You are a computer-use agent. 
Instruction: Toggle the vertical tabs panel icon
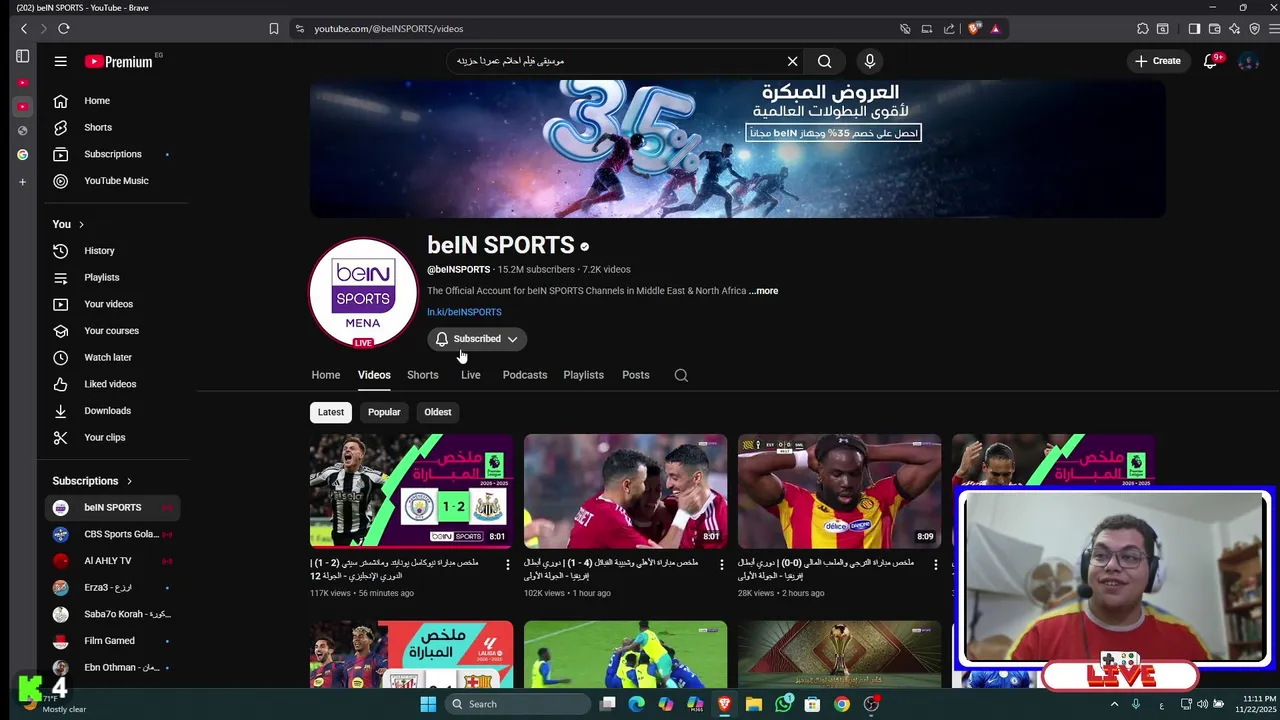click(22, 56)
